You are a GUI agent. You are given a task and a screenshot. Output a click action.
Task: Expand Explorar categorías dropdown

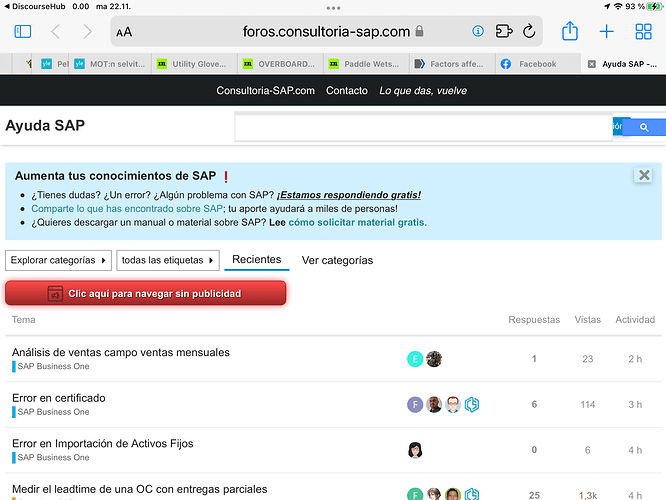tap(58, 260)
